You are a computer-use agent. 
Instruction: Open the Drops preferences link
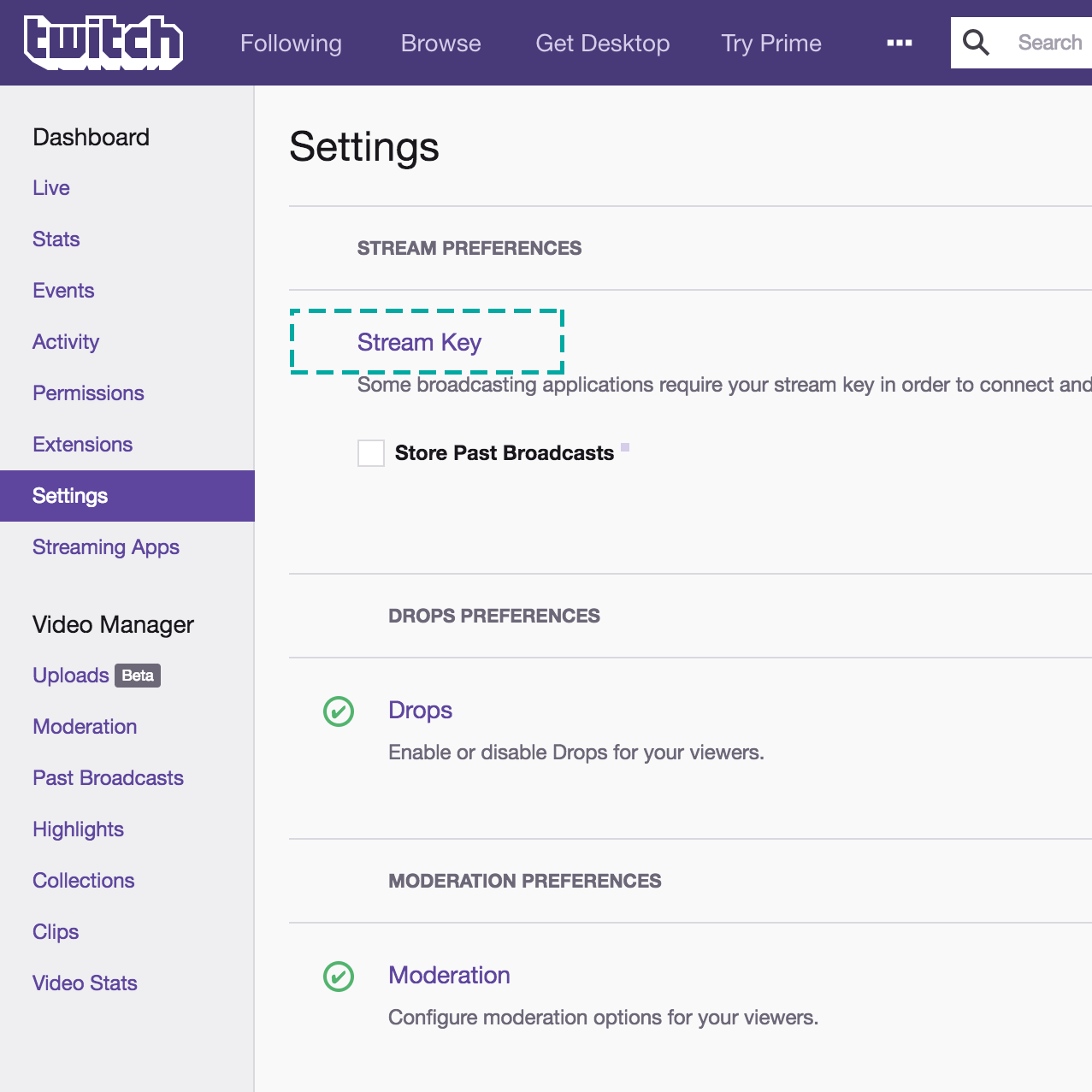pos(420,710)
